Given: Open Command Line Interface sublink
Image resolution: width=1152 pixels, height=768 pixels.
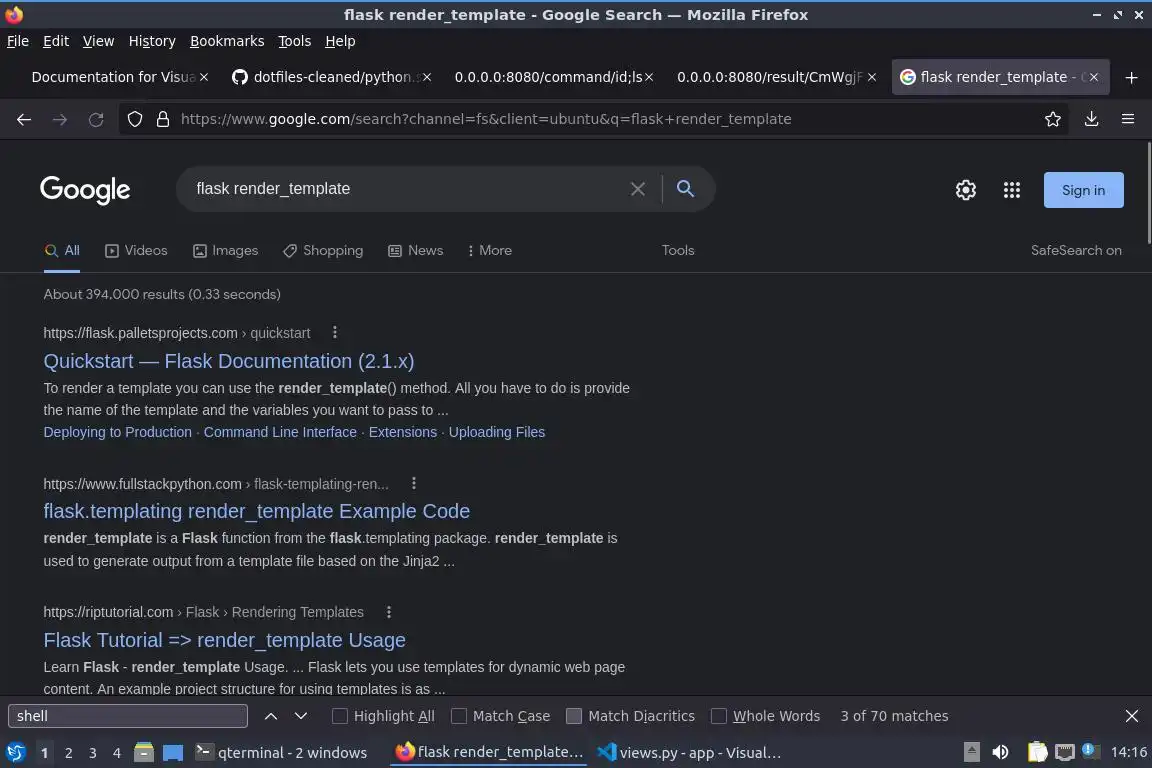Looking at the screenshot, I should (280, 432).
